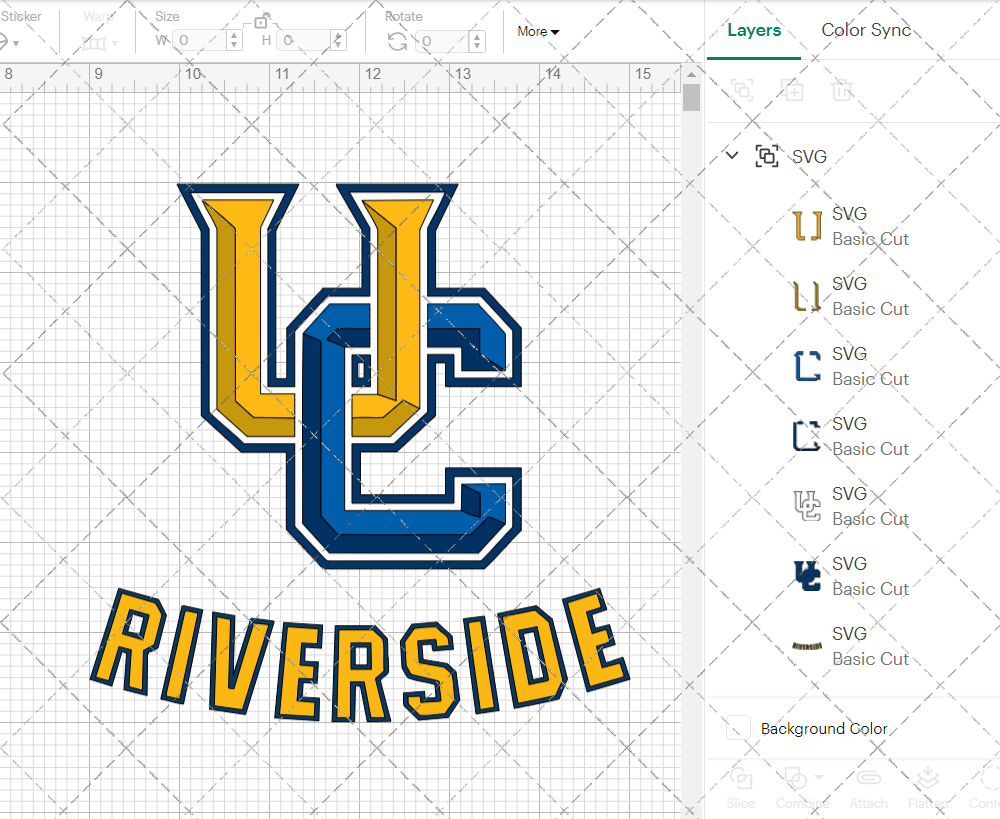Click the Attach icon
The image size is (1000, 819).
pyautogui.click(x=868, y=778)
